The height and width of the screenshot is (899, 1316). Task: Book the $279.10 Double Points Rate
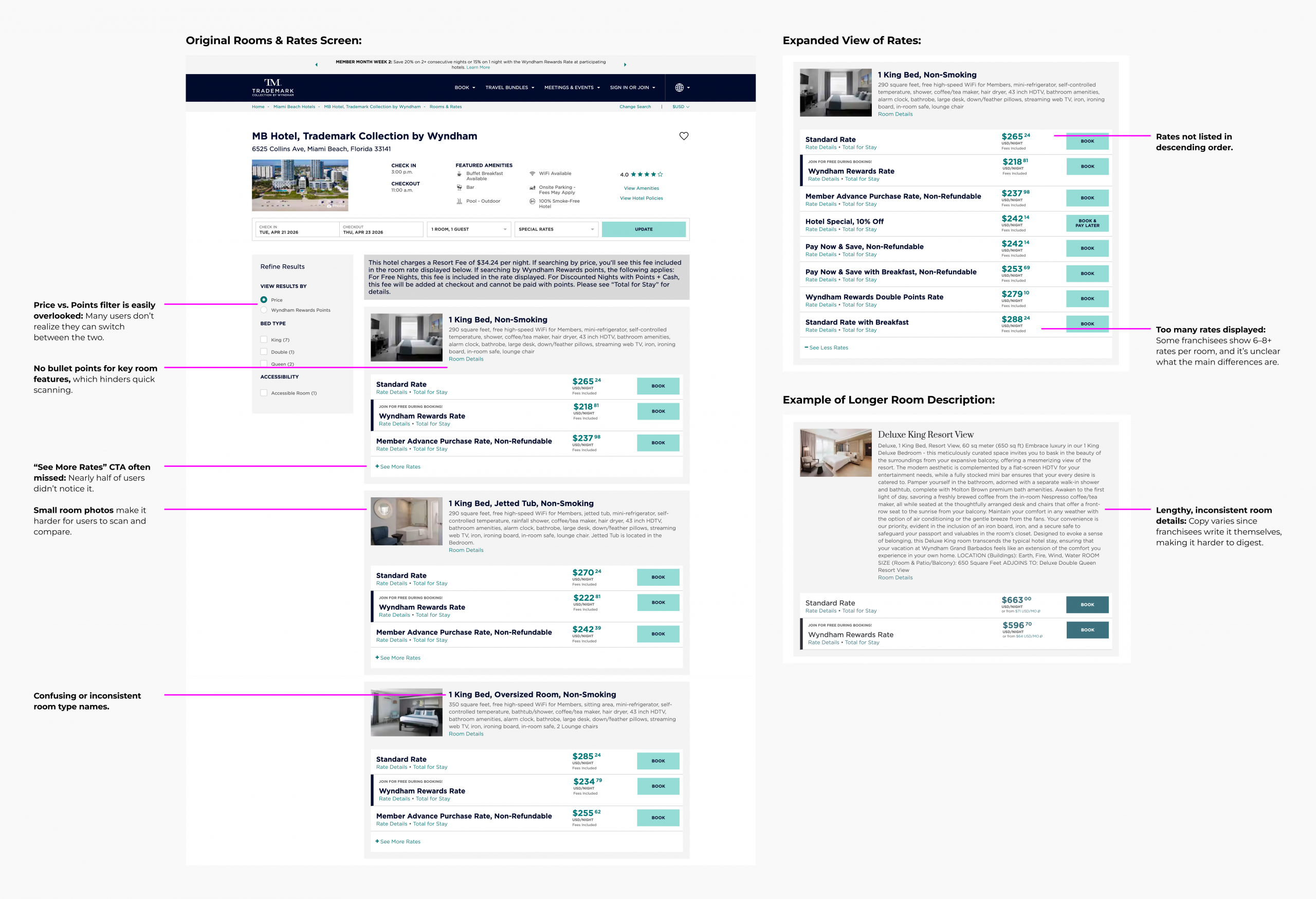point(1087,298)
